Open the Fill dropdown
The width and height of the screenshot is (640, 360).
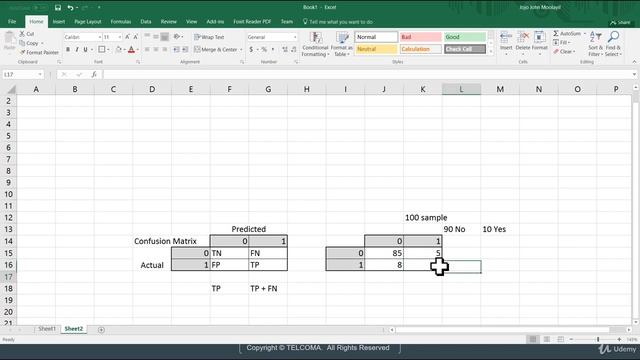coord(562,42)
